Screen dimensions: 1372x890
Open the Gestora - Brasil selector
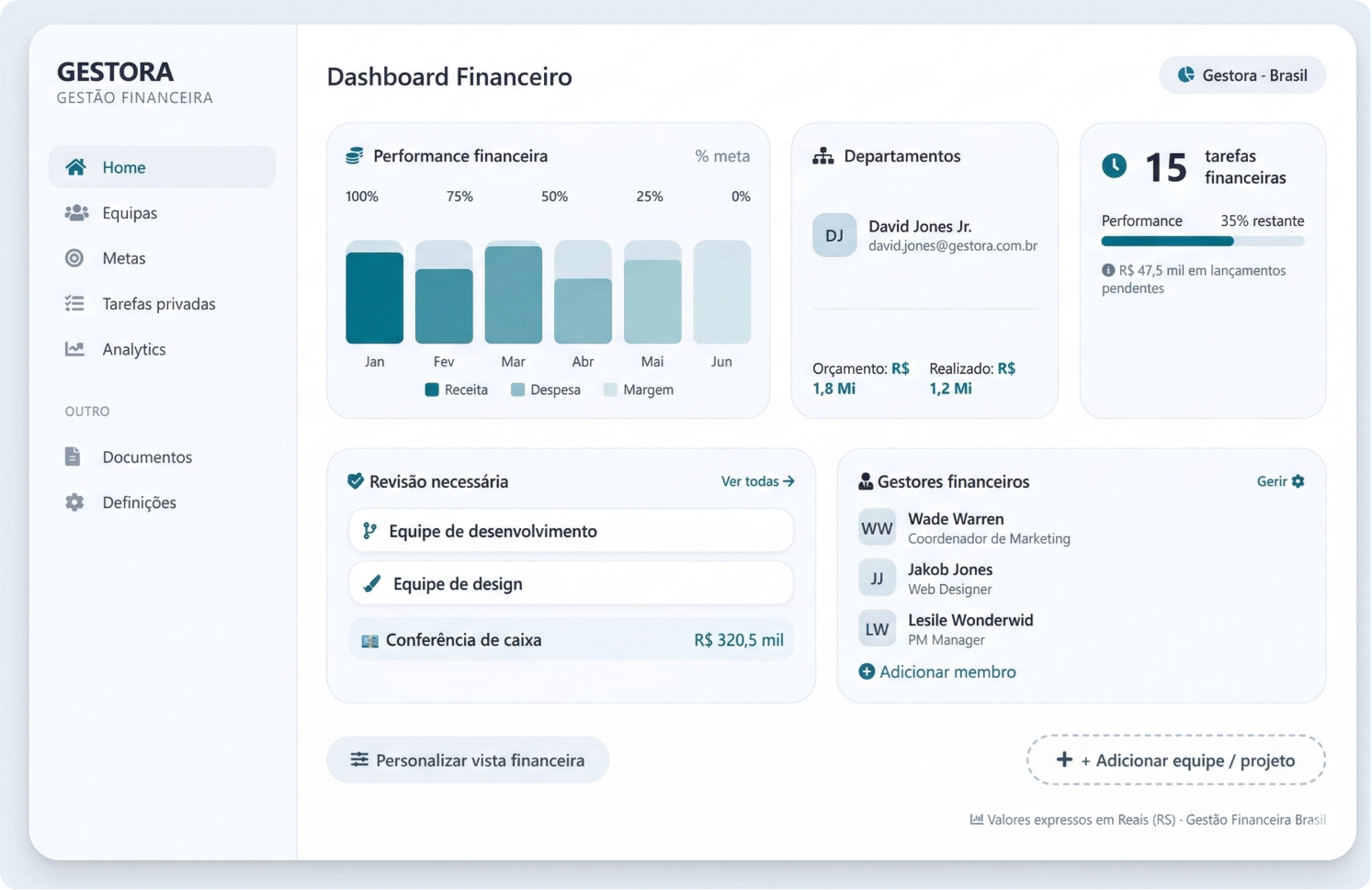click(1242, 75)
